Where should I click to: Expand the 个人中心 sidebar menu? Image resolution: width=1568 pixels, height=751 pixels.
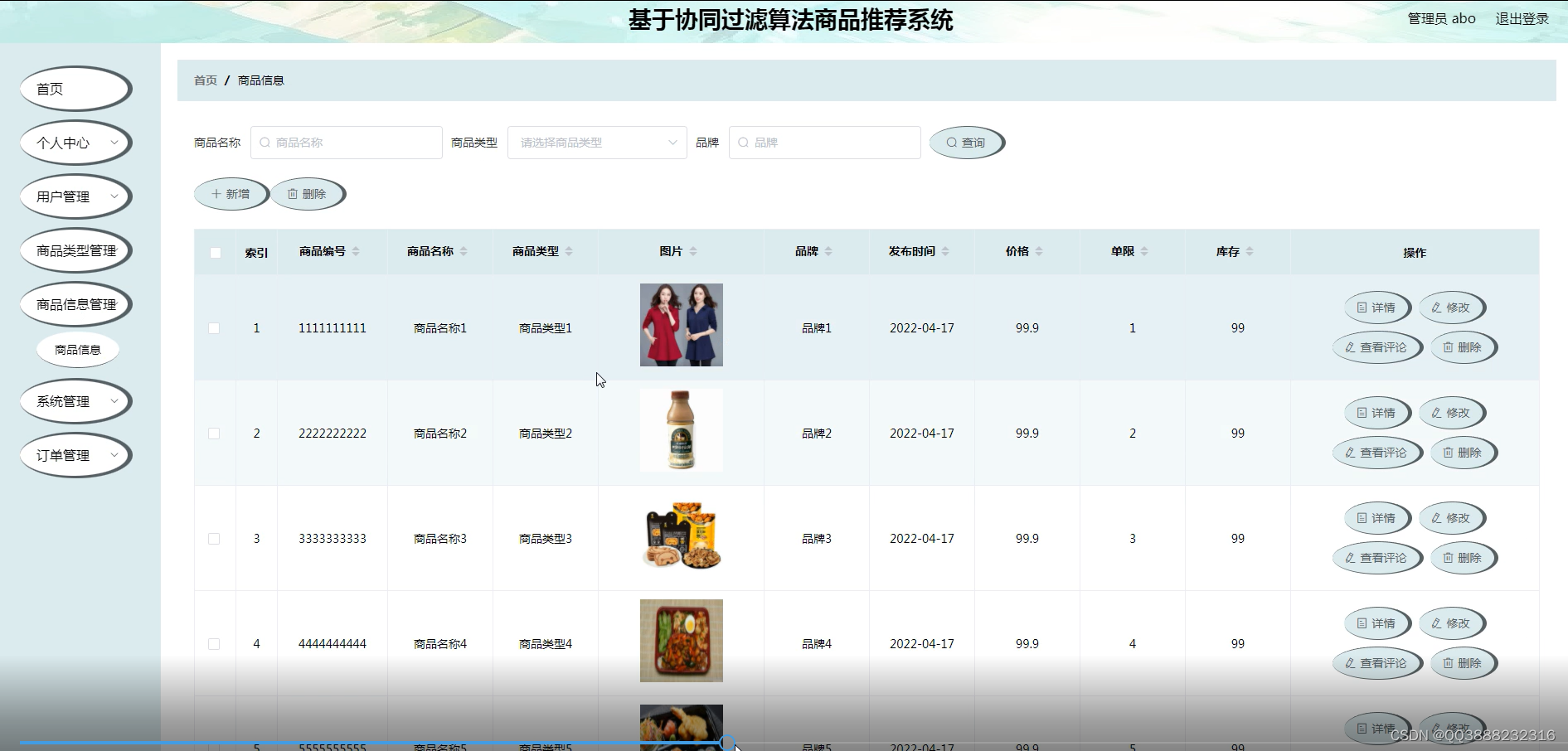(x=75, y=143)
